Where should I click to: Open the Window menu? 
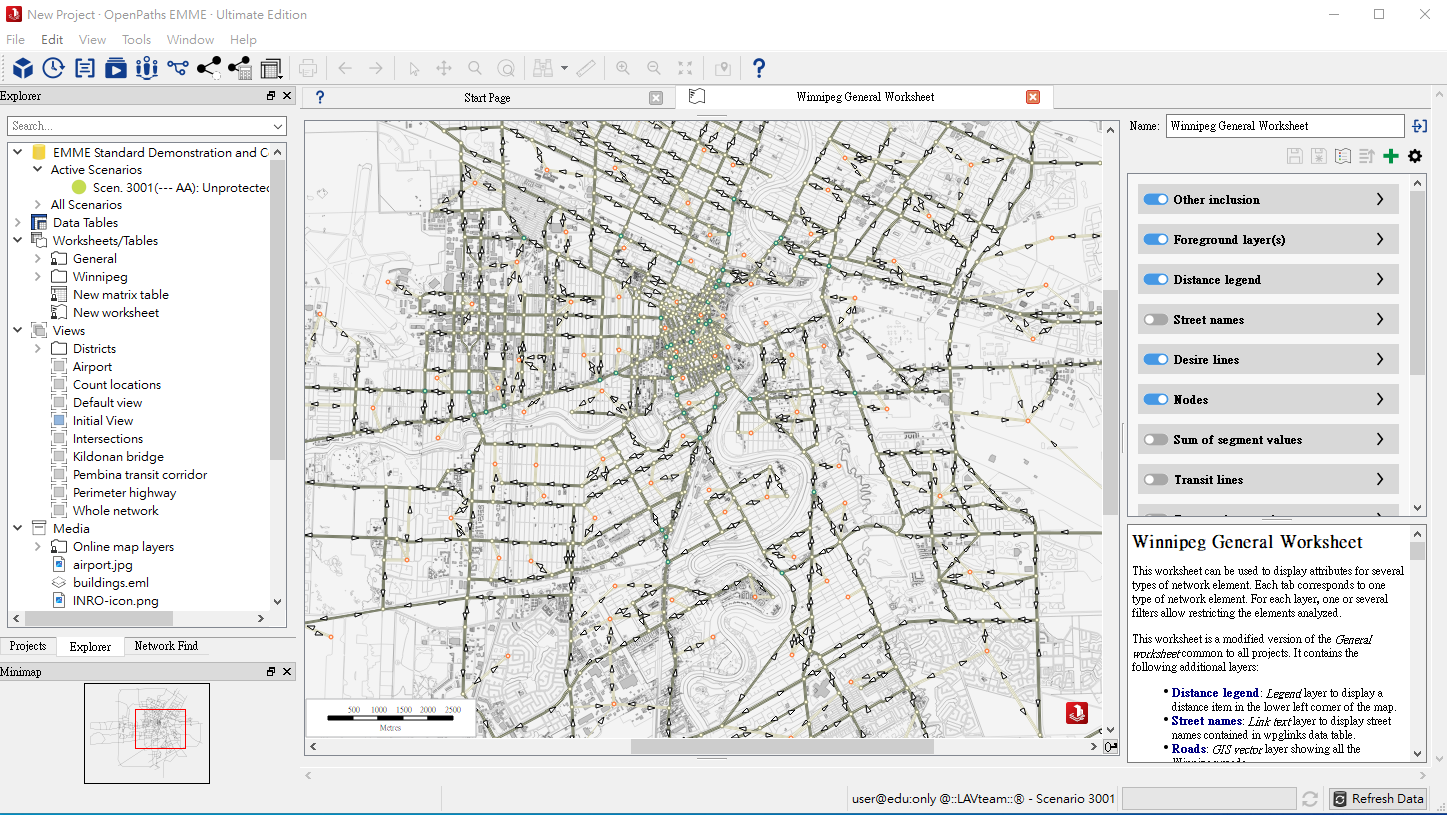190,40
